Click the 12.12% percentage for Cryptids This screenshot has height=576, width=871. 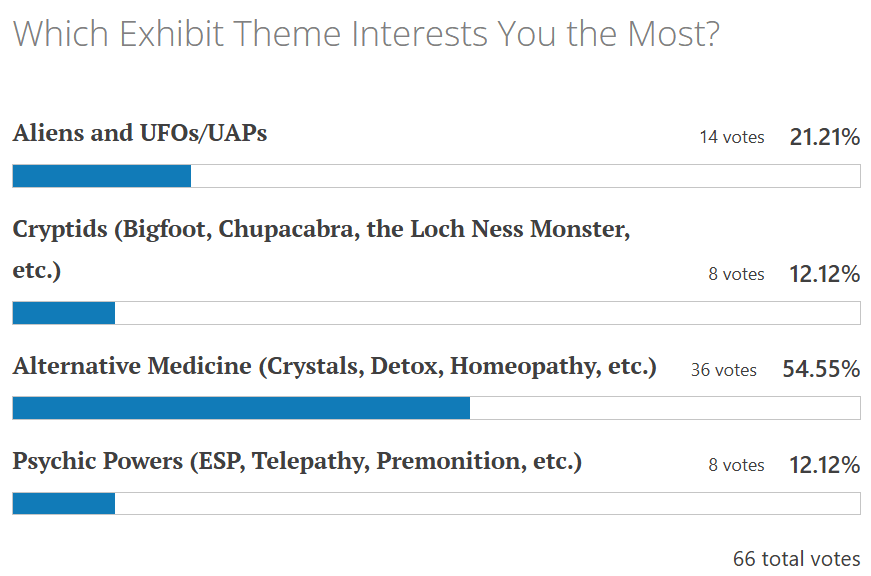824,274
